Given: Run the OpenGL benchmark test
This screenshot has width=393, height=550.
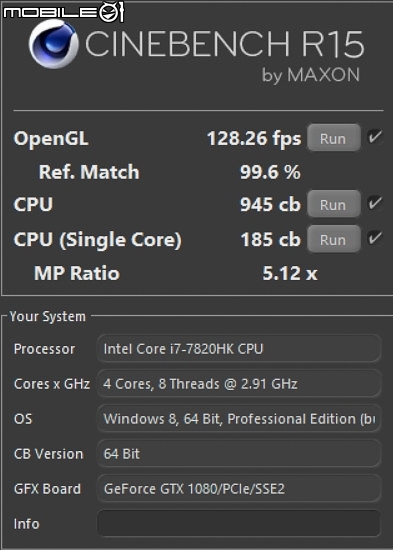Looking at the screenshot, I should tap(334, 138).
